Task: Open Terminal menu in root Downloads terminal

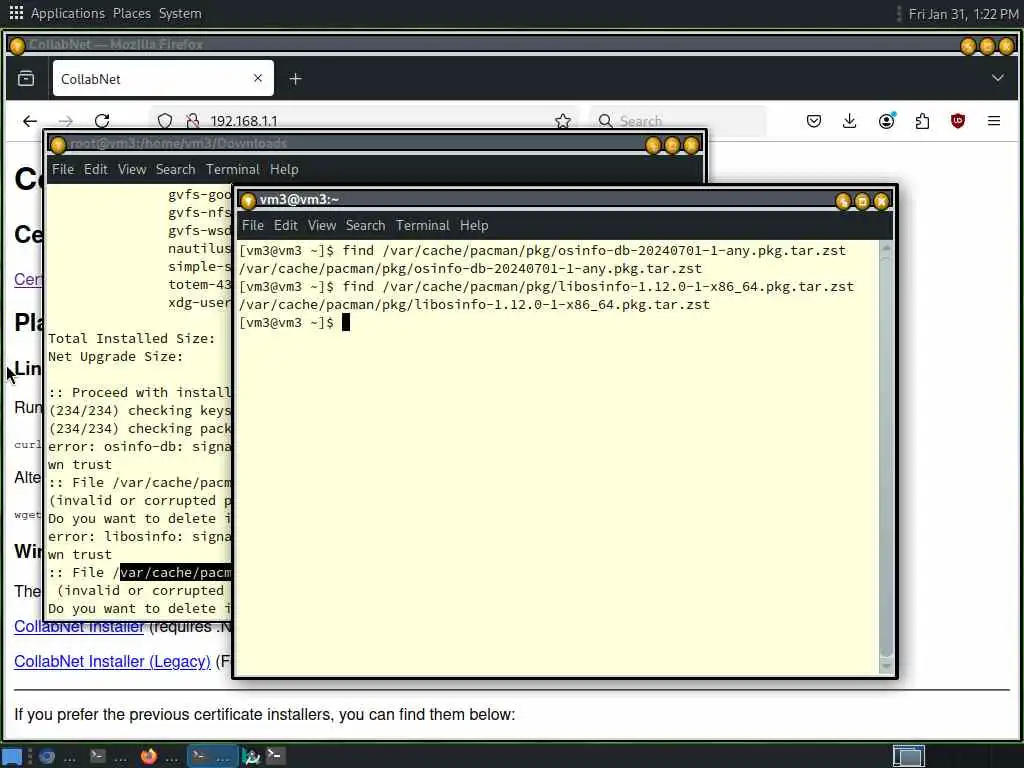Action: point(232,169)
